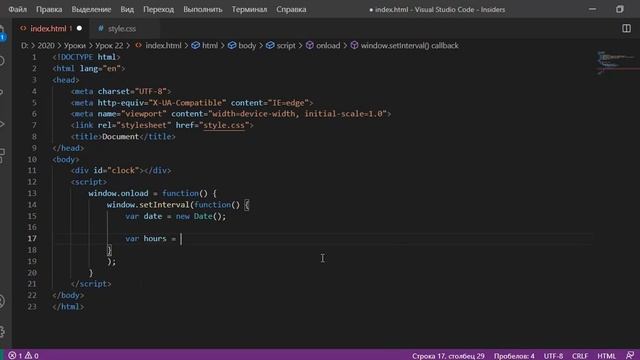Change indentation via Пробелов: 4
Screen dimensions: 640x360
coord(514,356)
